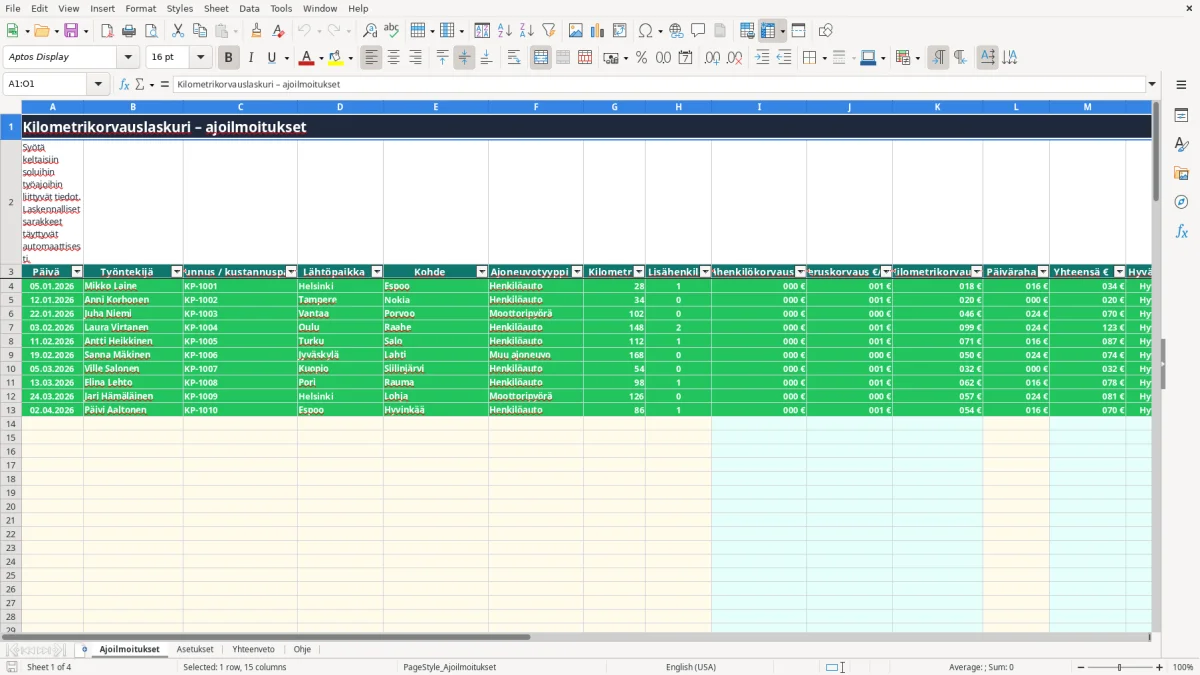Sort ascending
The height and width of the screenshot is (675, 1200).
(505, 31)
